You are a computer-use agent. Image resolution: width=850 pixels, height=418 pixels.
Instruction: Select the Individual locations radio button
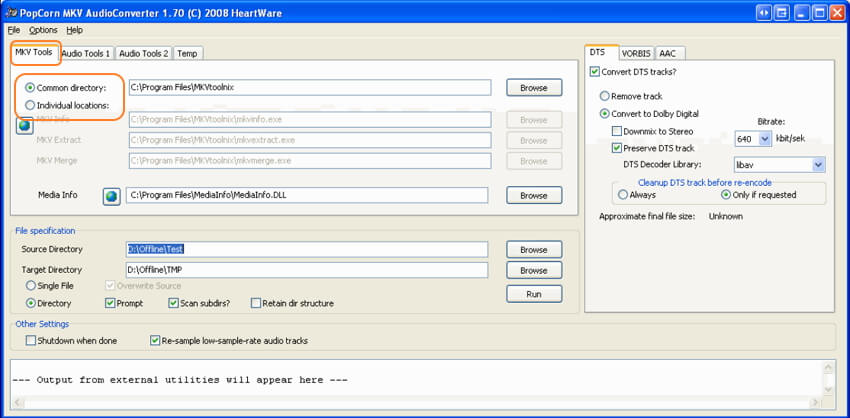coord(30,105)
